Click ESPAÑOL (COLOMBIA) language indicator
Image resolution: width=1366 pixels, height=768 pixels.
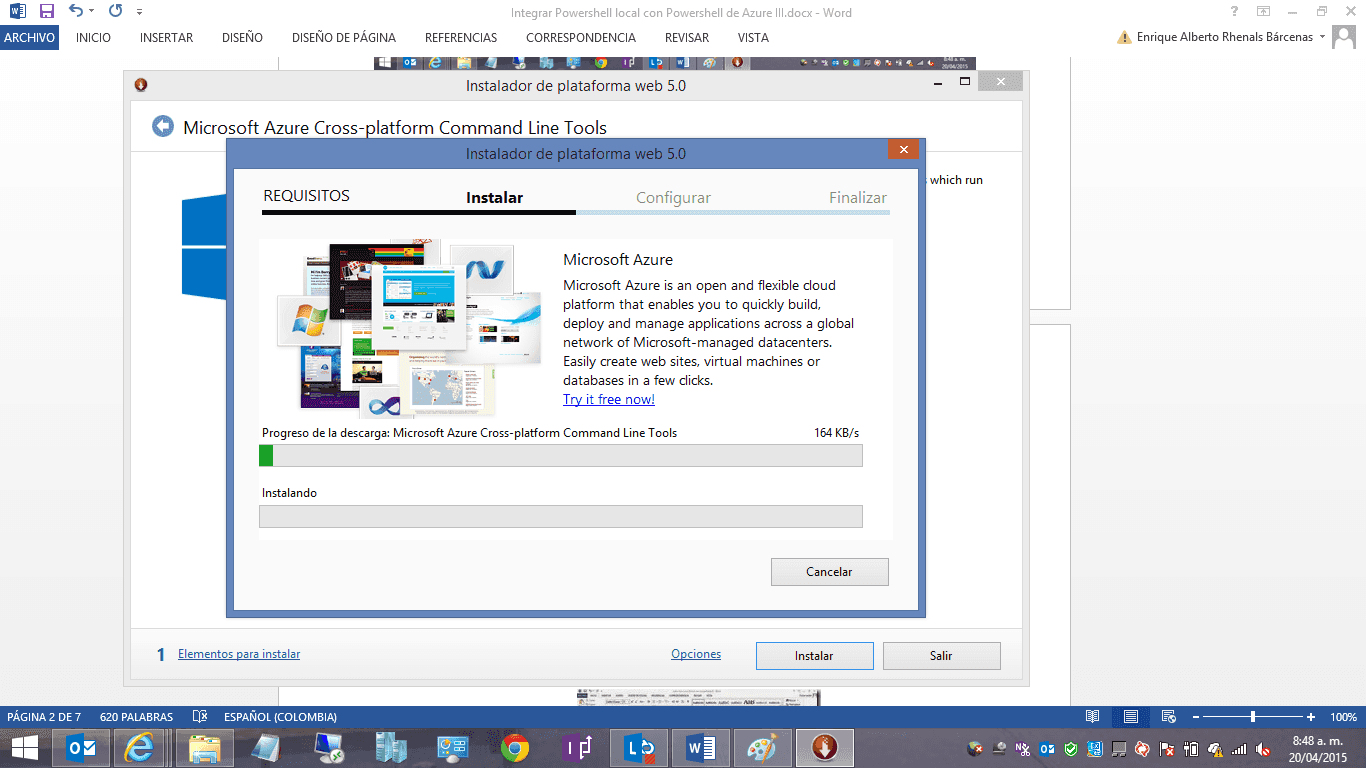(280, 717)
